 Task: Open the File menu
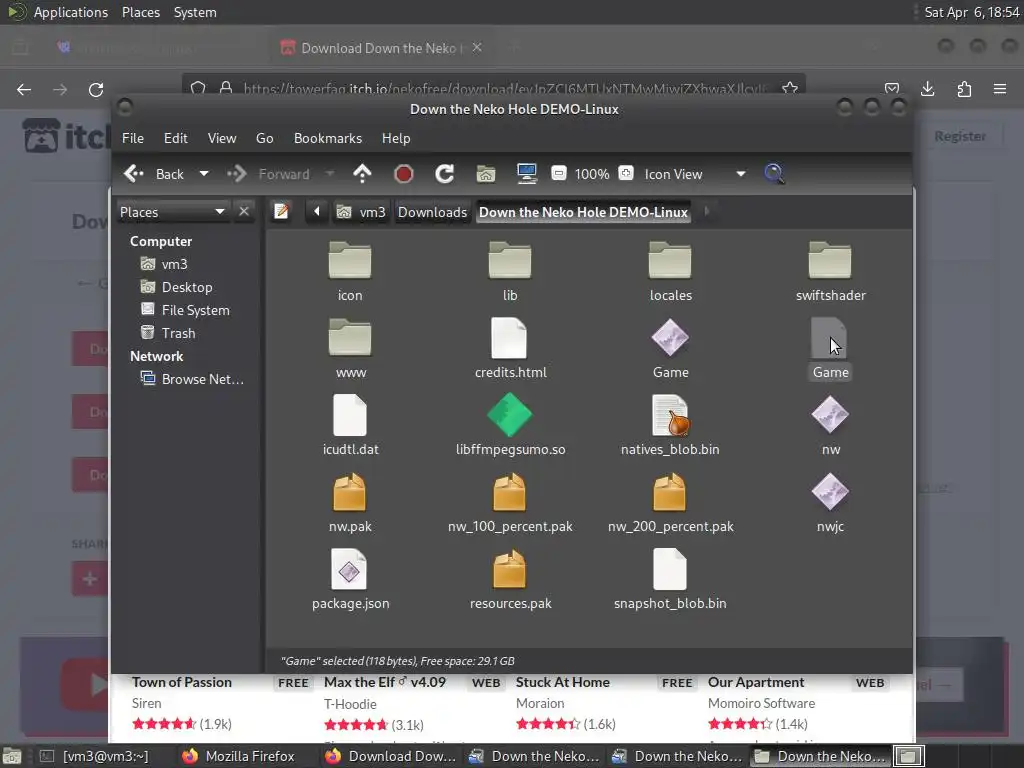(x=133, y=138)
